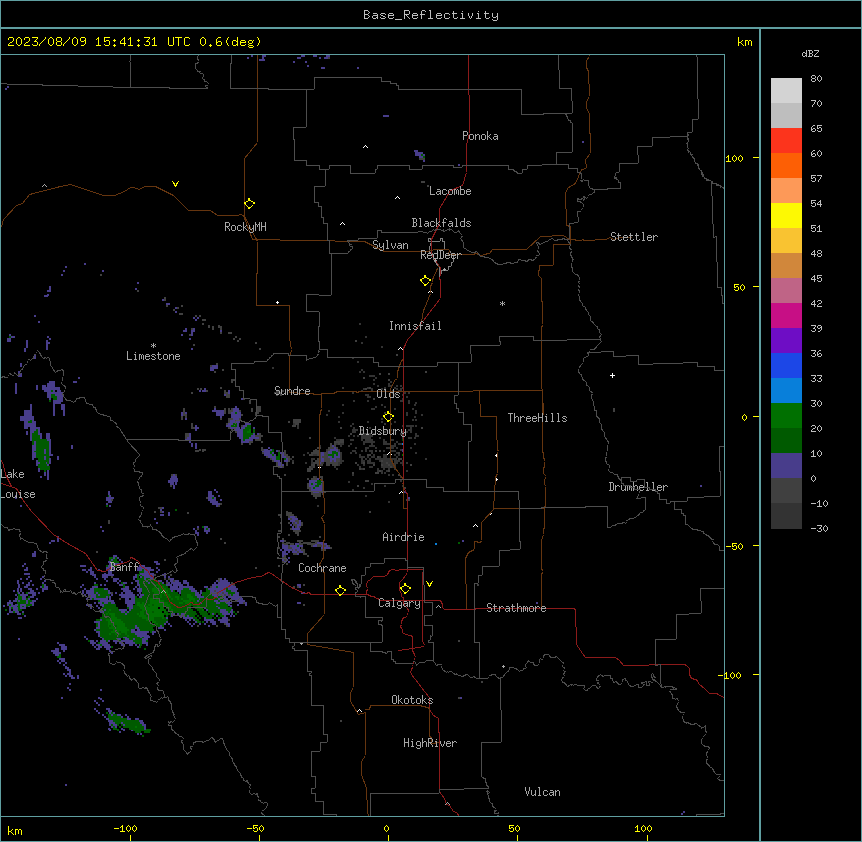Pick the blue 33-36 dBZ legend swatch
This screenshot has width=862, height=842.
point(786,365)
